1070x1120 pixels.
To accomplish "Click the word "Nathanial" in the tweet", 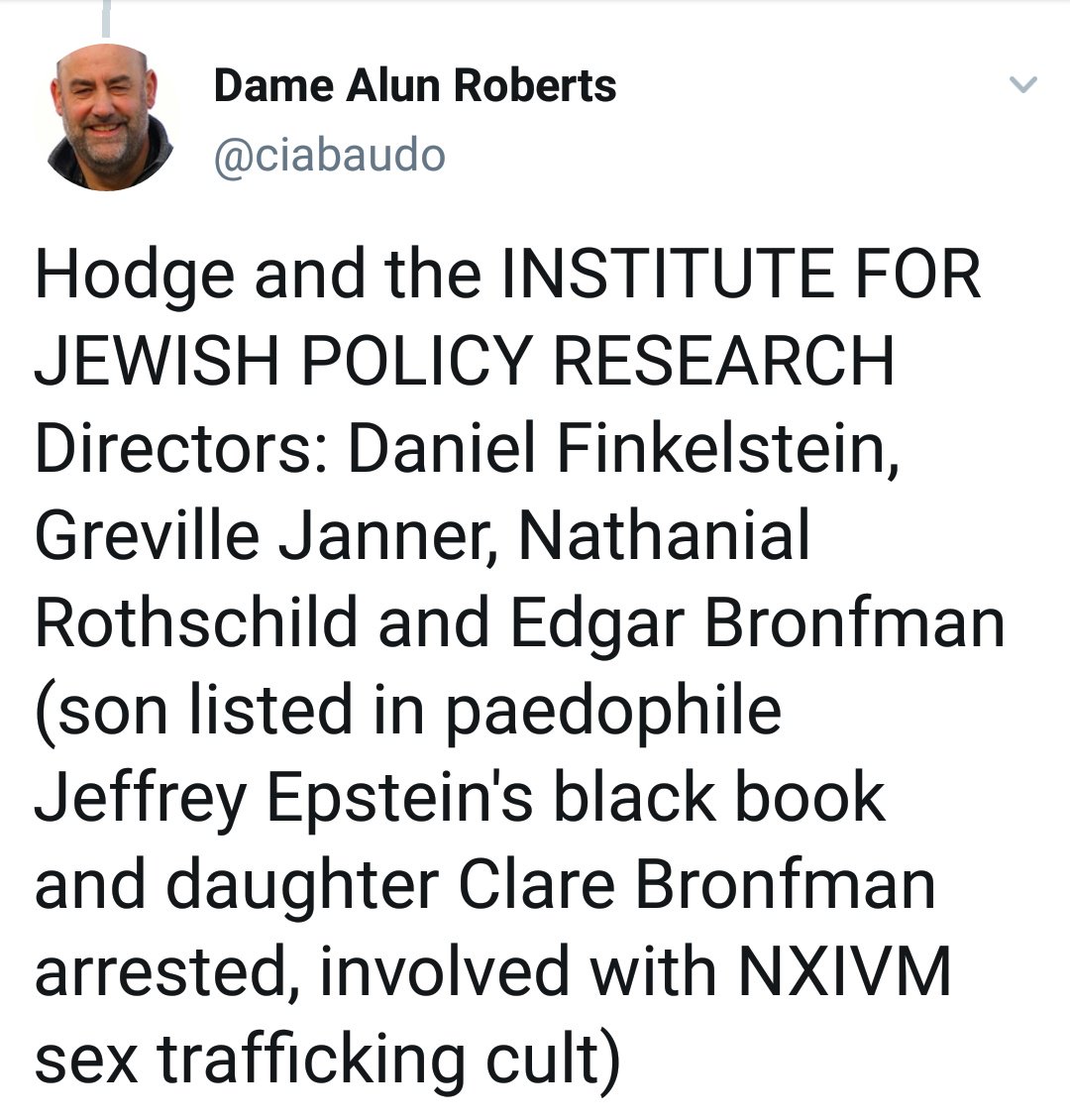I will [x=665, y=533].
